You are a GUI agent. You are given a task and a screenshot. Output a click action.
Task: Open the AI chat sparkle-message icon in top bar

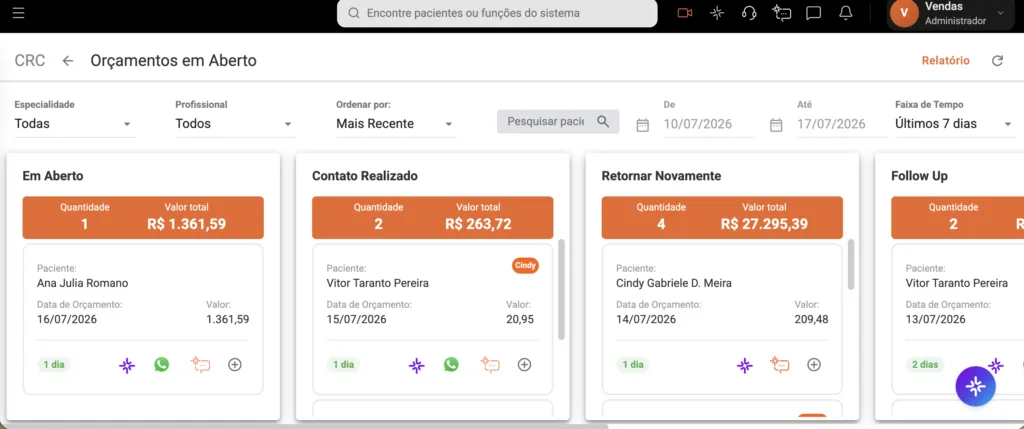(x=781, y=13)
